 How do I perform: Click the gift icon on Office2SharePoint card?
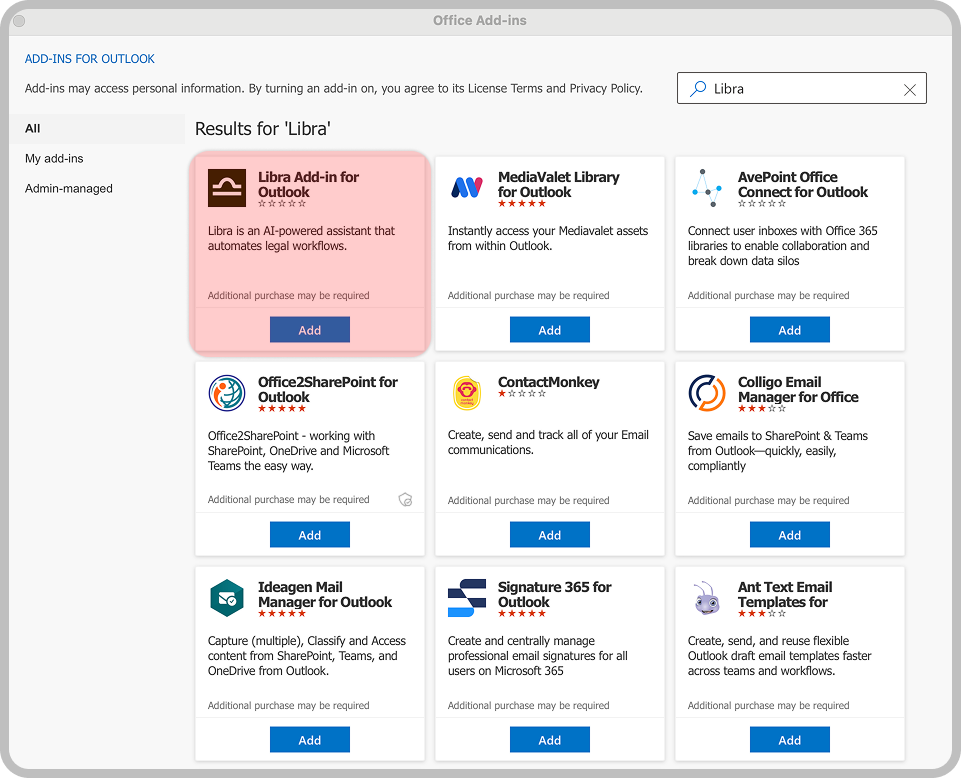(405, 499)
